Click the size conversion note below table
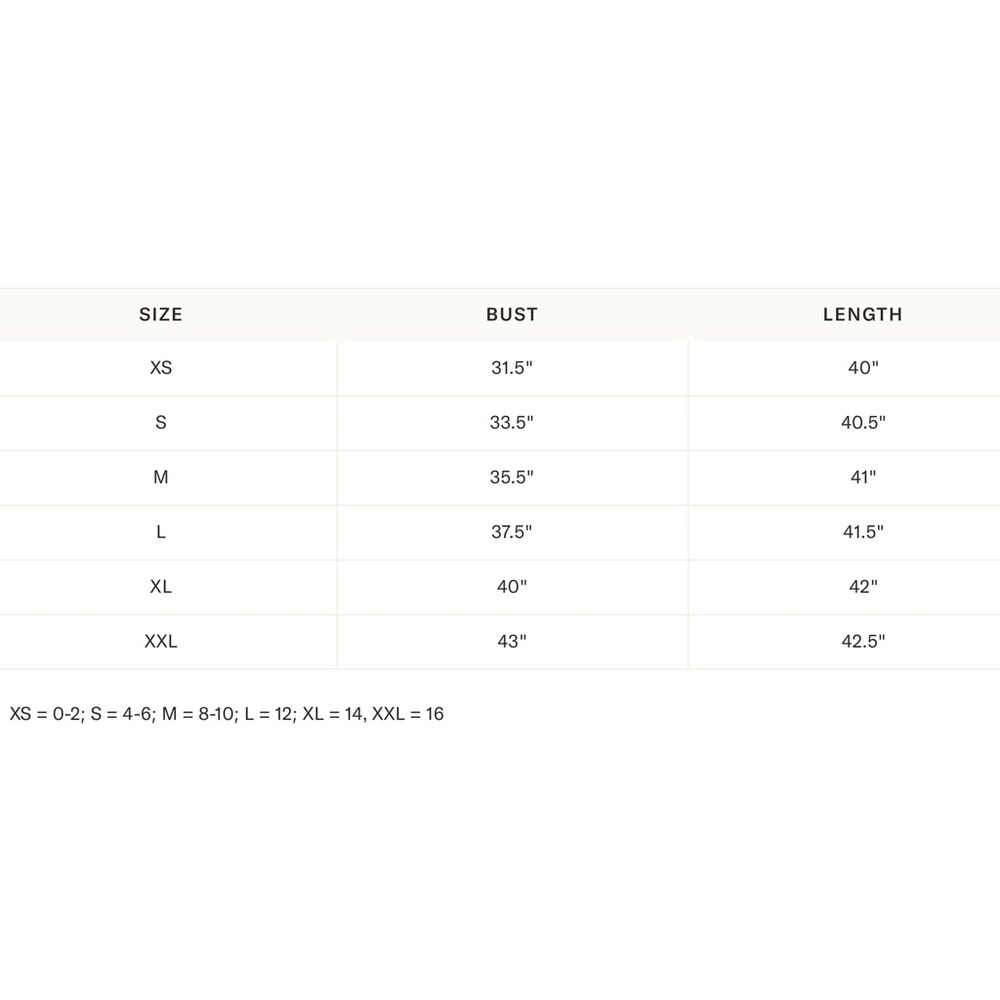The width and height of the screenshot is (1000, 1000). tap(226, 714)
